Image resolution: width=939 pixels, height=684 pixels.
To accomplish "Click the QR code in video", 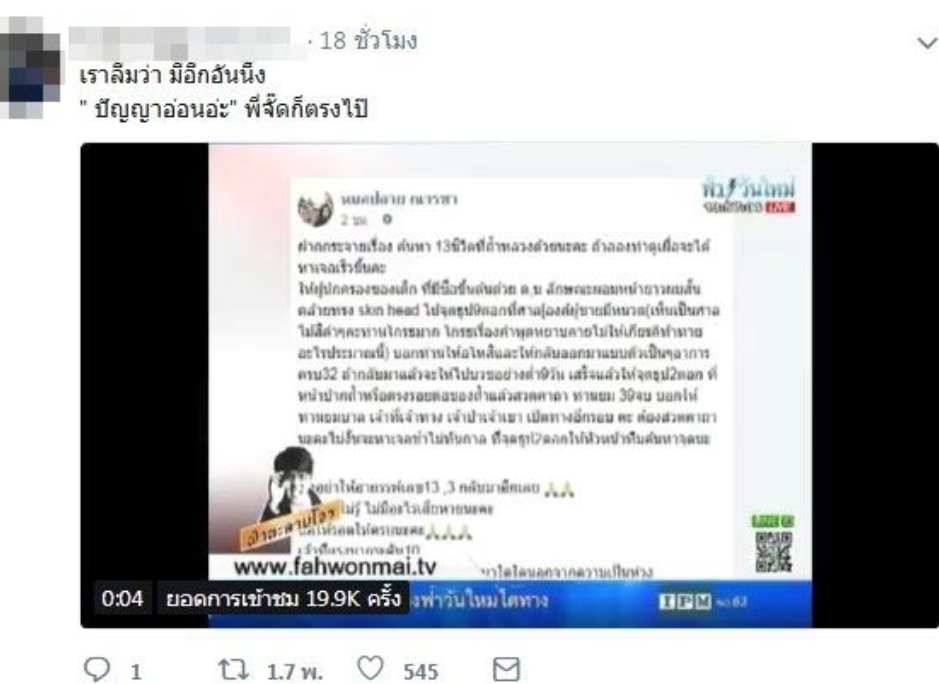I will 773,551.
